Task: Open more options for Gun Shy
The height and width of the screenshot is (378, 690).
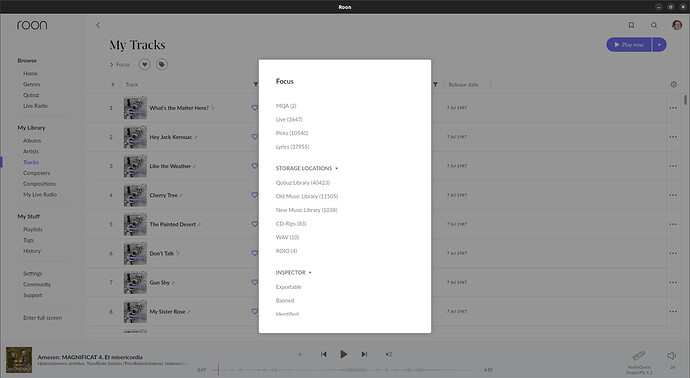Action: [x=673, y=282]
